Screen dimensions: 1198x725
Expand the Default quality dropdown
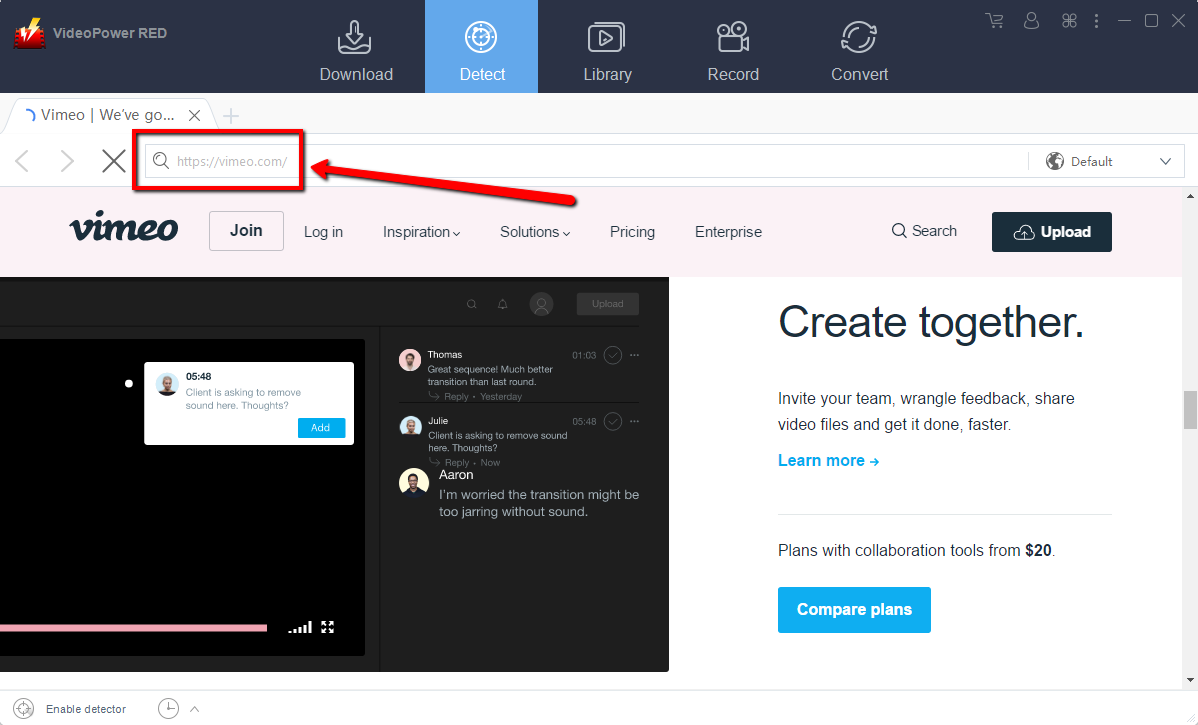pyautogui.click(x=1165, y=161)
